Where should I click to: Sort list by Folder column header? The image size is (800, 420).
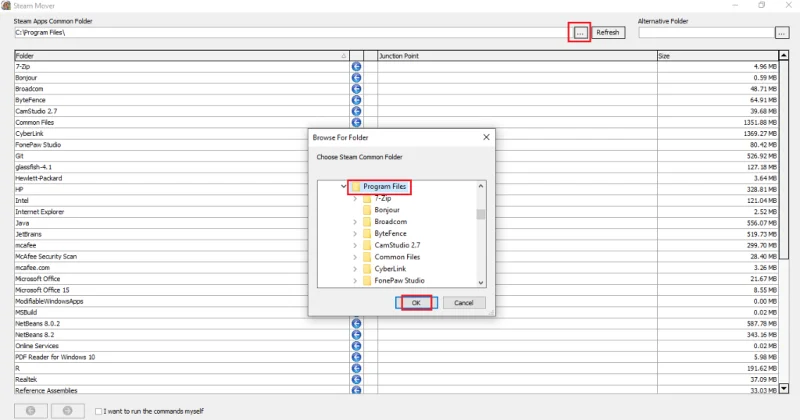[x=182, y=56]
